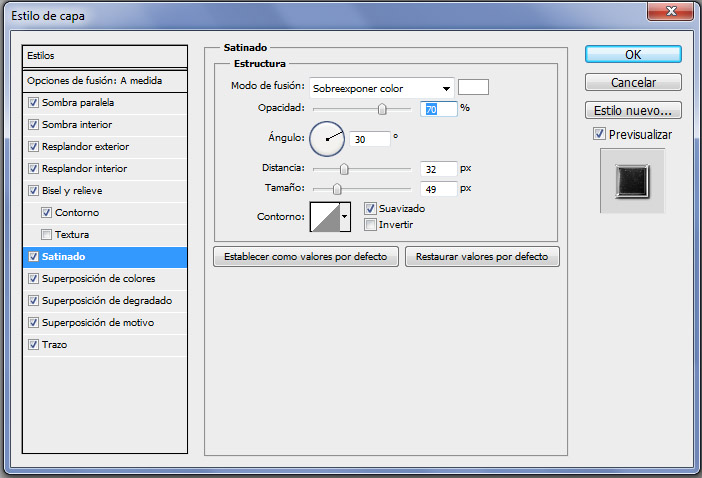Toggle the Resplandor interior checkbox
702x478 pixels.
[33, 168]
